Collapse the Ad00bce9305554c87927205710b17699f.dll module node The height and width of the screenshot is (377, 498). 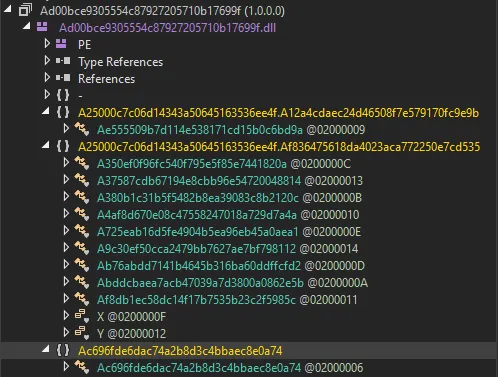(27, 26)
